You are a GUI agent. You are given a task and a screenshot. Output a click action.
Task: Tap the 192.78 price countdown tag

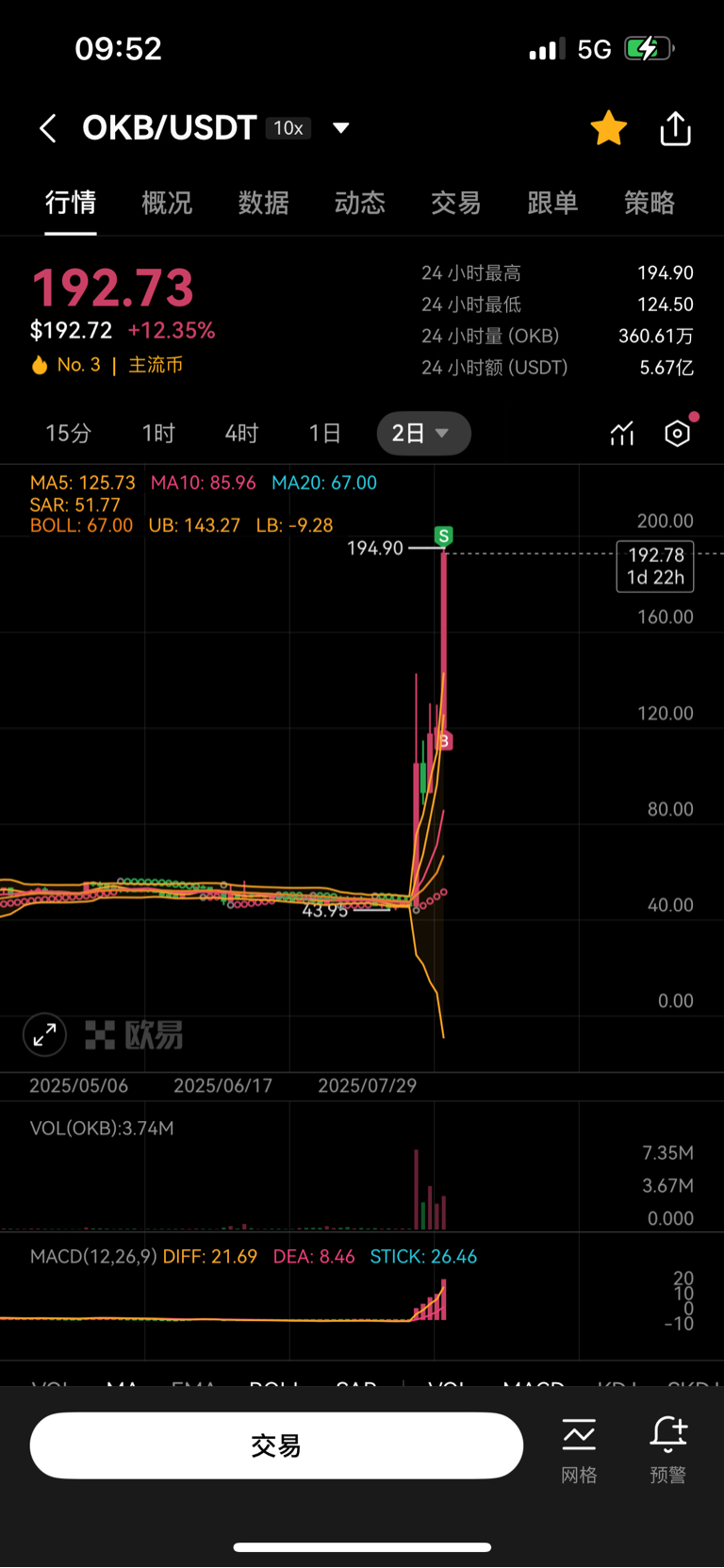655,566
